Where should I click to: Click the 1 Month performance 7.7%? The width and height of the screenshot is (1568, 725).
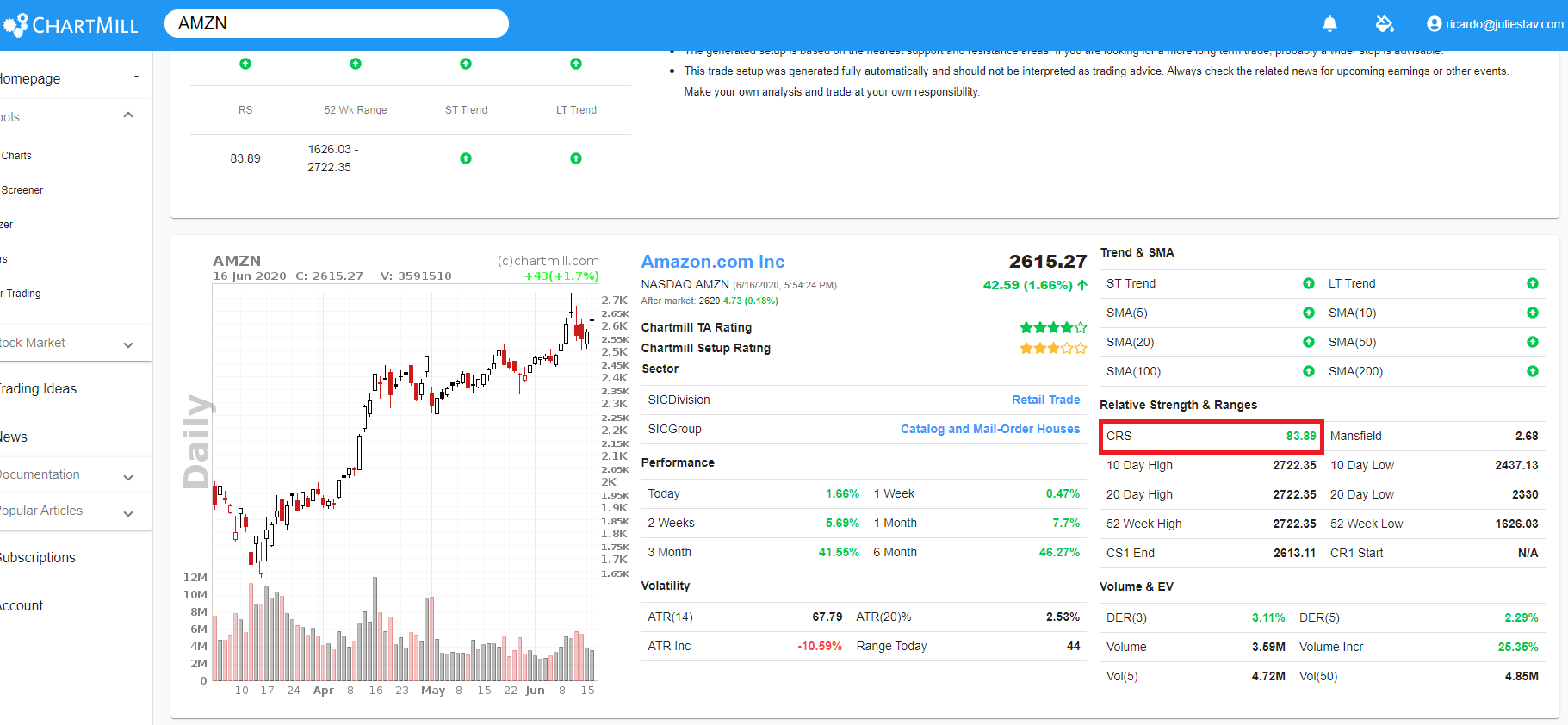click(1066, 523)
